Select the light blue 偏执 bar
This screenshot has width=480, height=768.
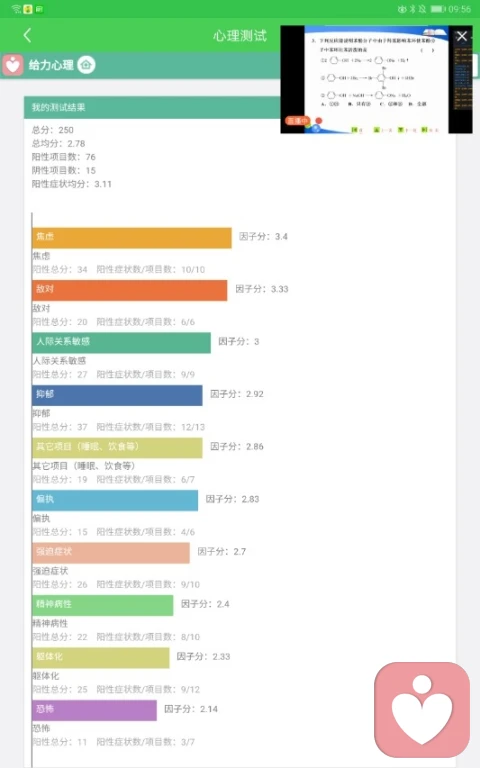[115, 500]
